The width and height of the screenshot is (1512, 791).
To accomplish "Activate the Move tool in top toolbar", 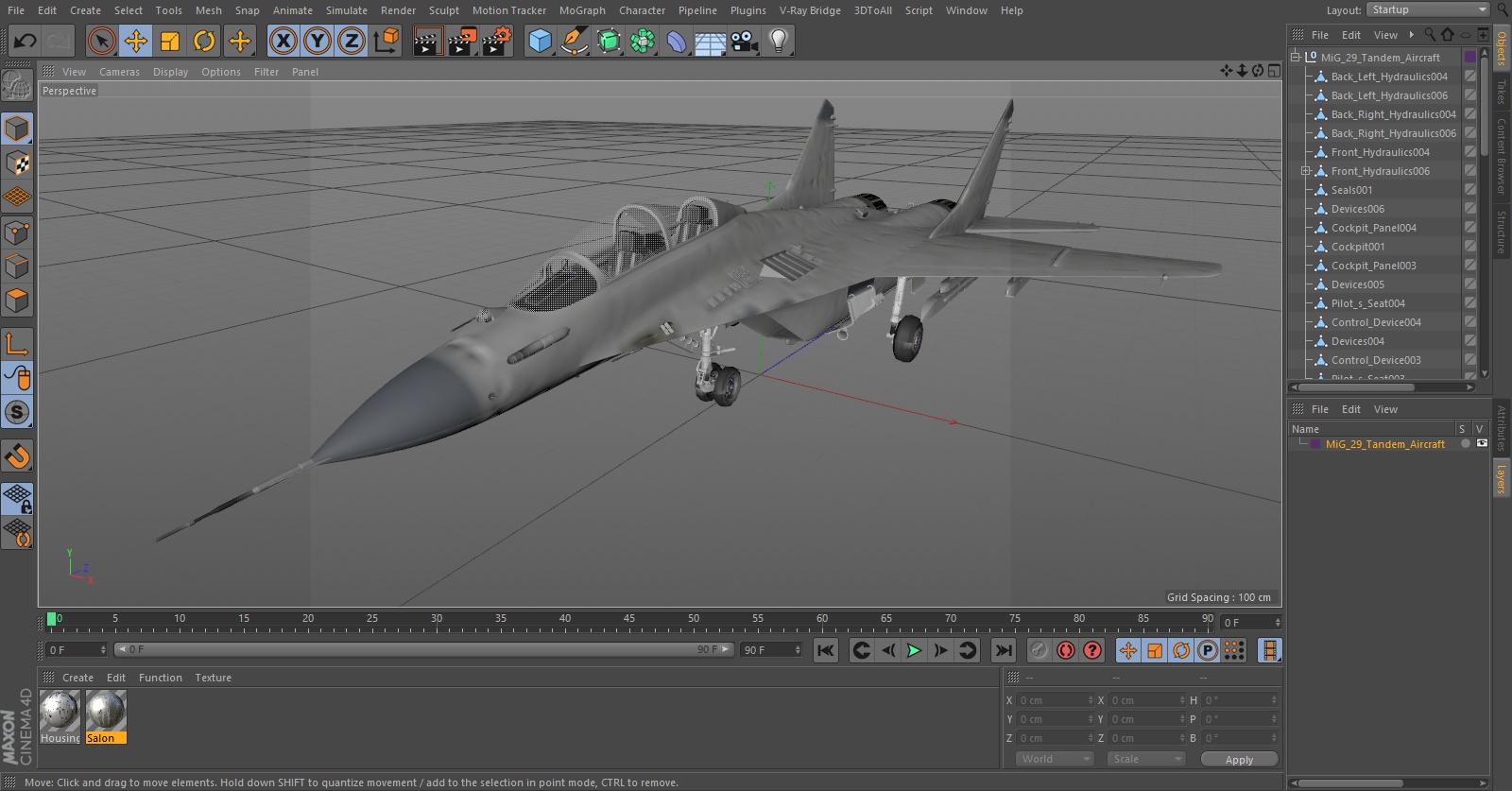I will tap(136, 41).
